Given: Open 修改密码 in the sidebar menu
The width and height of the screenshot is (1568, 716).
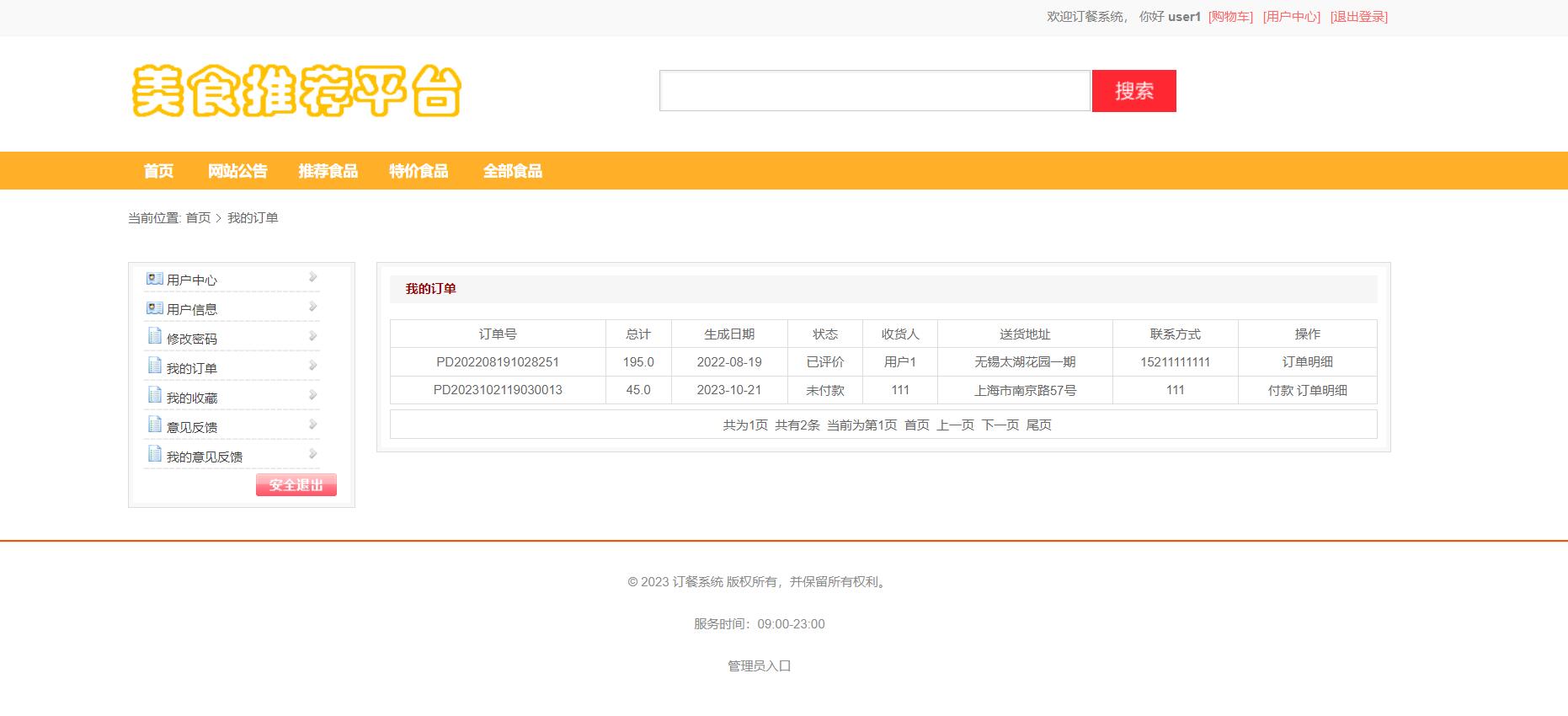Looking at the screenshot, I should coord(192,339).
